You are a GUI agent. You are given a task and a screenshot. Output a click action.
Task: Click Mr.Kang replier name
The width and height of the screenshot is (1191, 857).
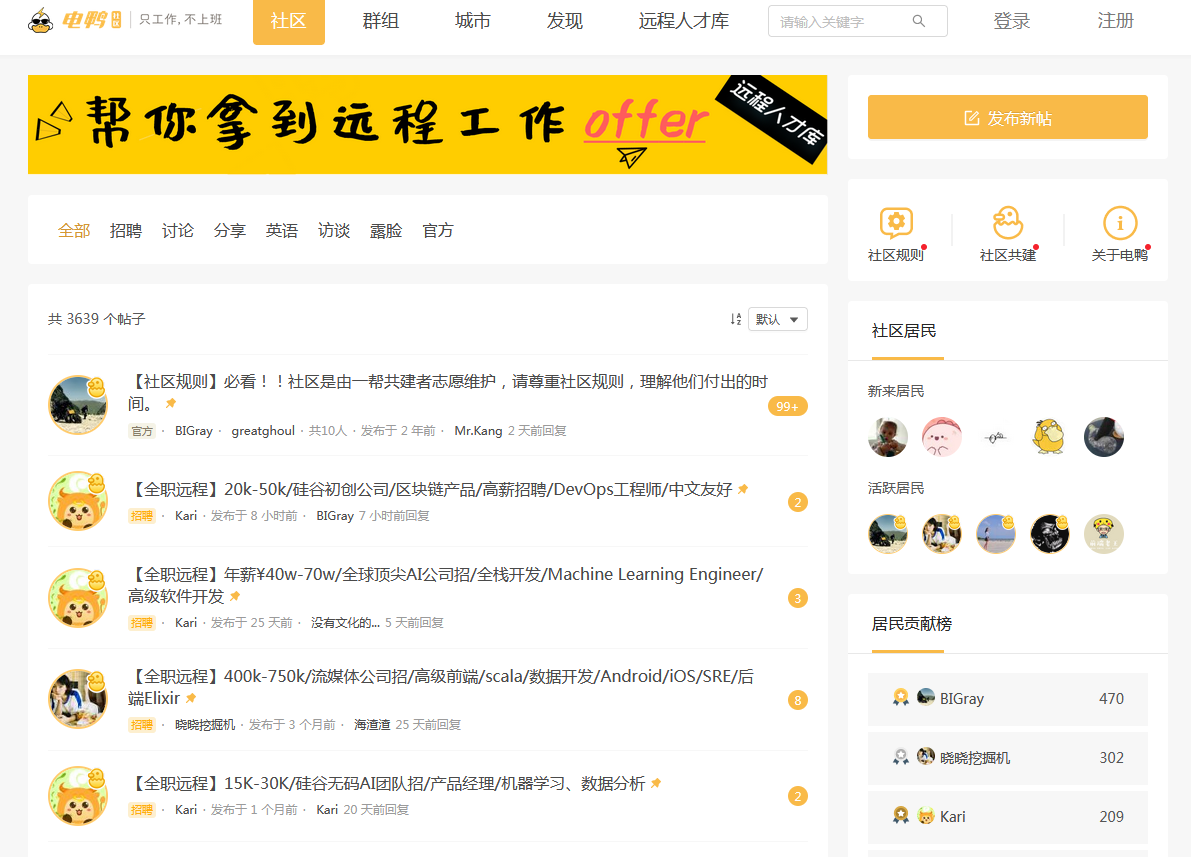click(x=479, y=431)
